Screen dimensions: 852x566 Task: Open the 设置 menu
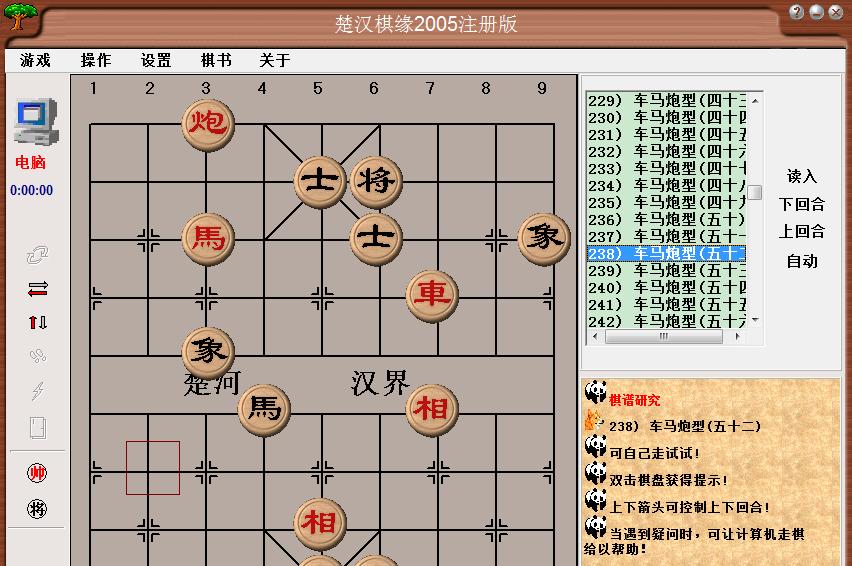(156, 60)
